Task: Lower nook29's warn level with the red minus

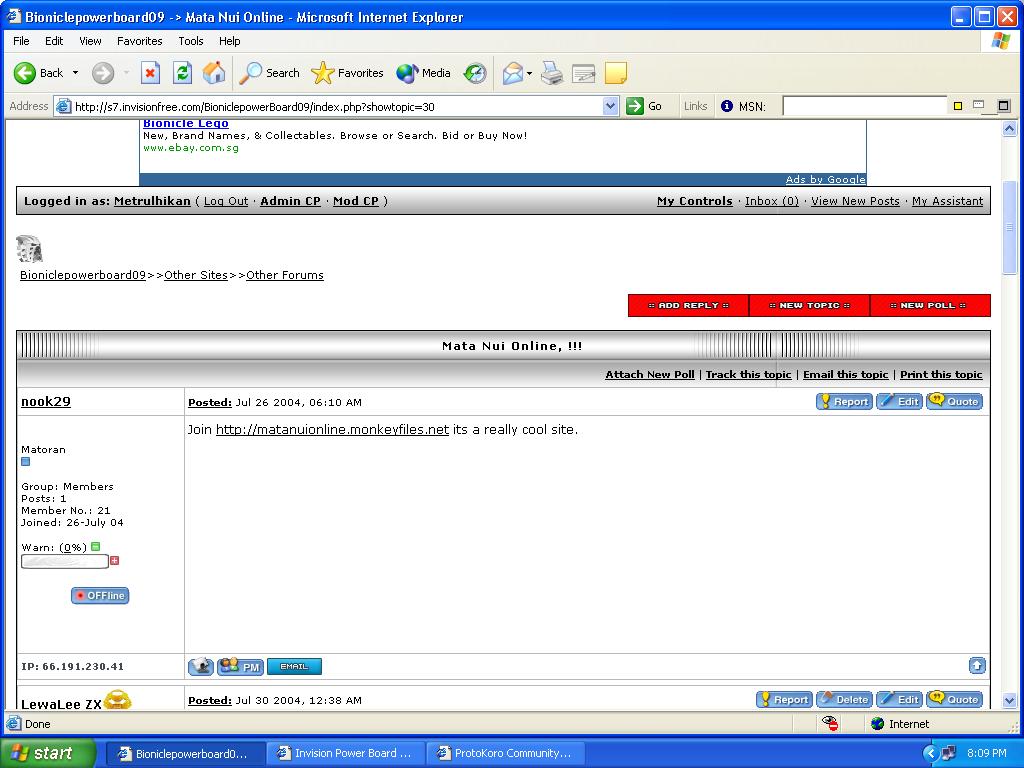Action: [x=114, y=561]
